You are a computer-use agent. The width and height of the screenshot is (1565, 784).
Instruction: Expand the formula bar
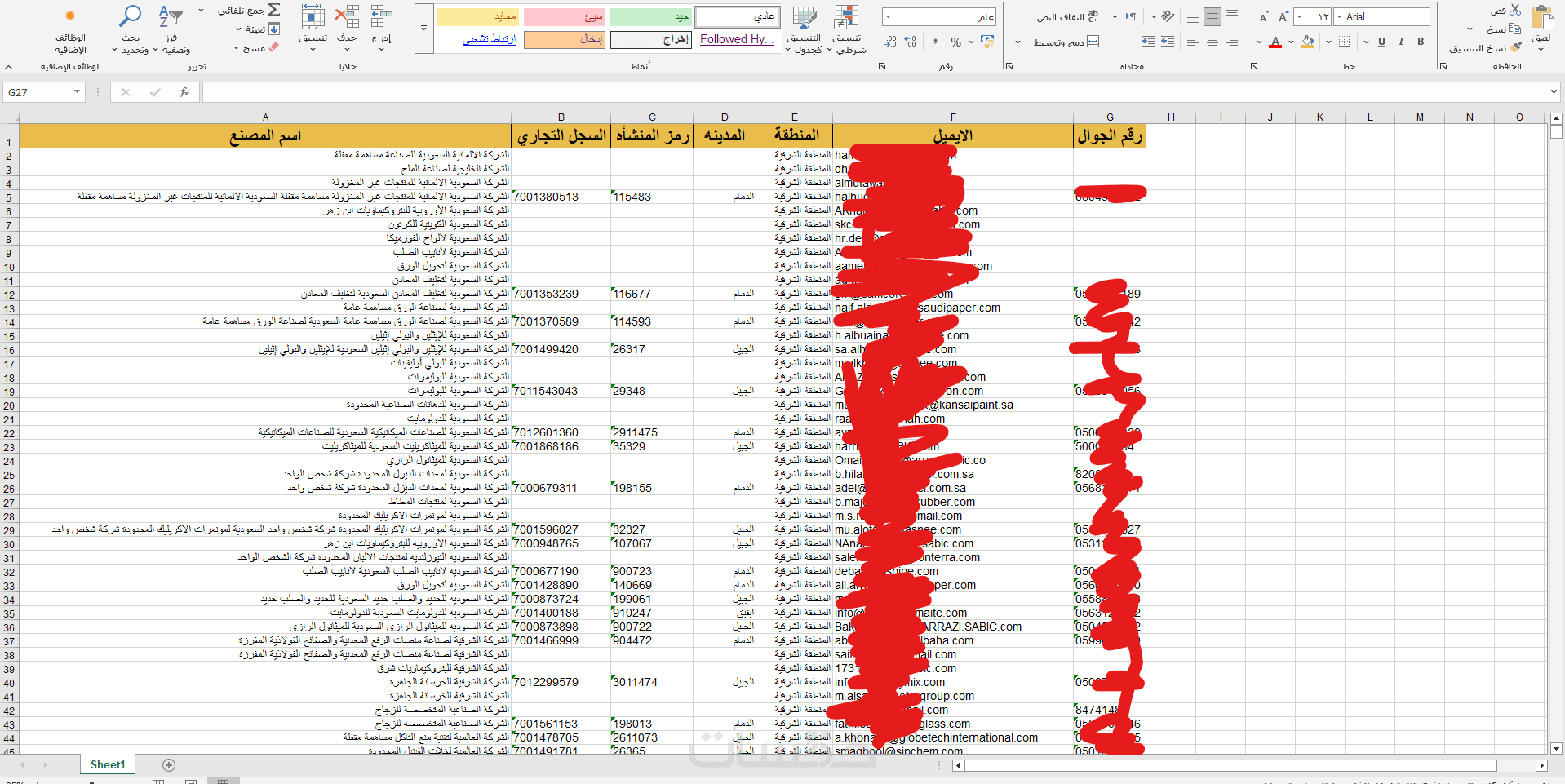coord(1553,92)
